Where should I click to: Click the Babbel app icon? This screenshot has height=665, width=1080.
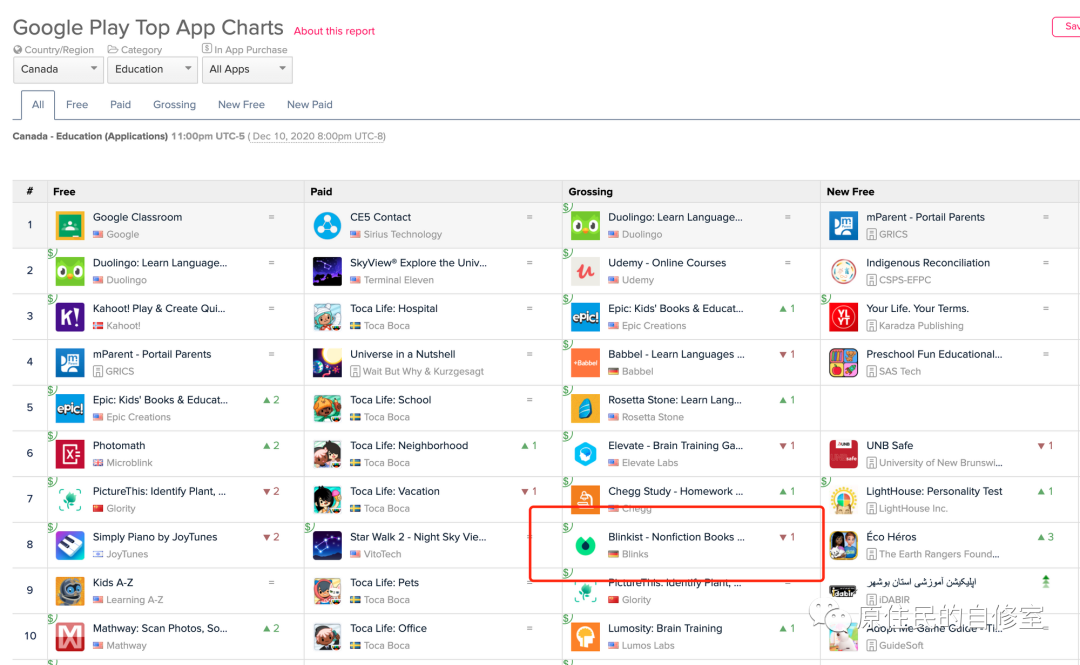585,362
